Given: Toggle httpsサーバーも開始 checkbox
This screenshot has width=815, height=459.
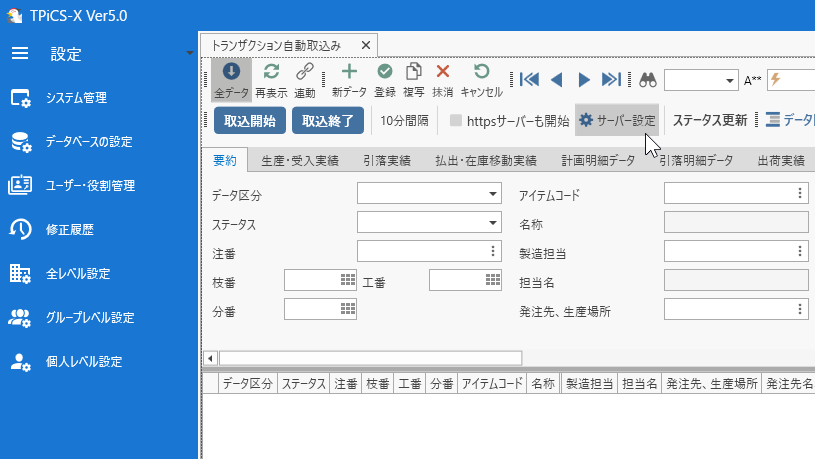Looking at the screenshot, I should [x=456, y=121].
